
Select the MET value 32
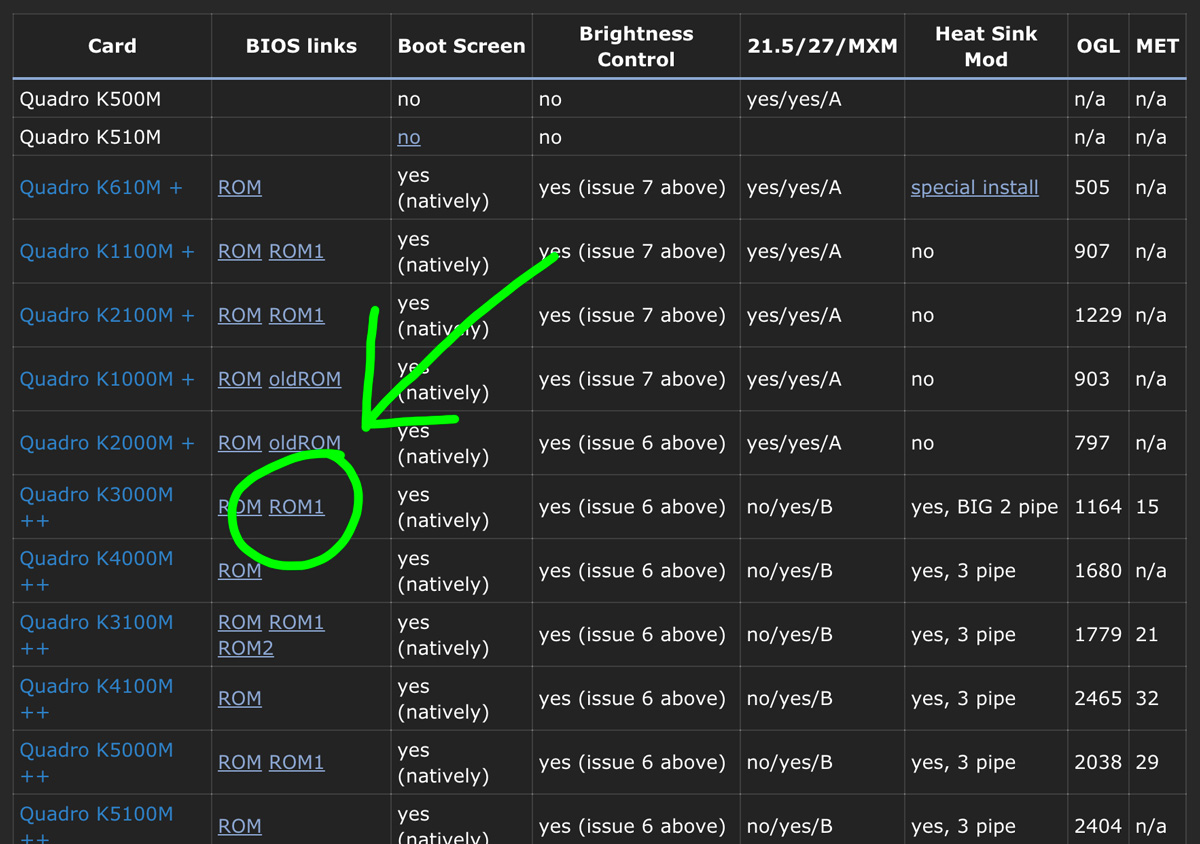1147,699
